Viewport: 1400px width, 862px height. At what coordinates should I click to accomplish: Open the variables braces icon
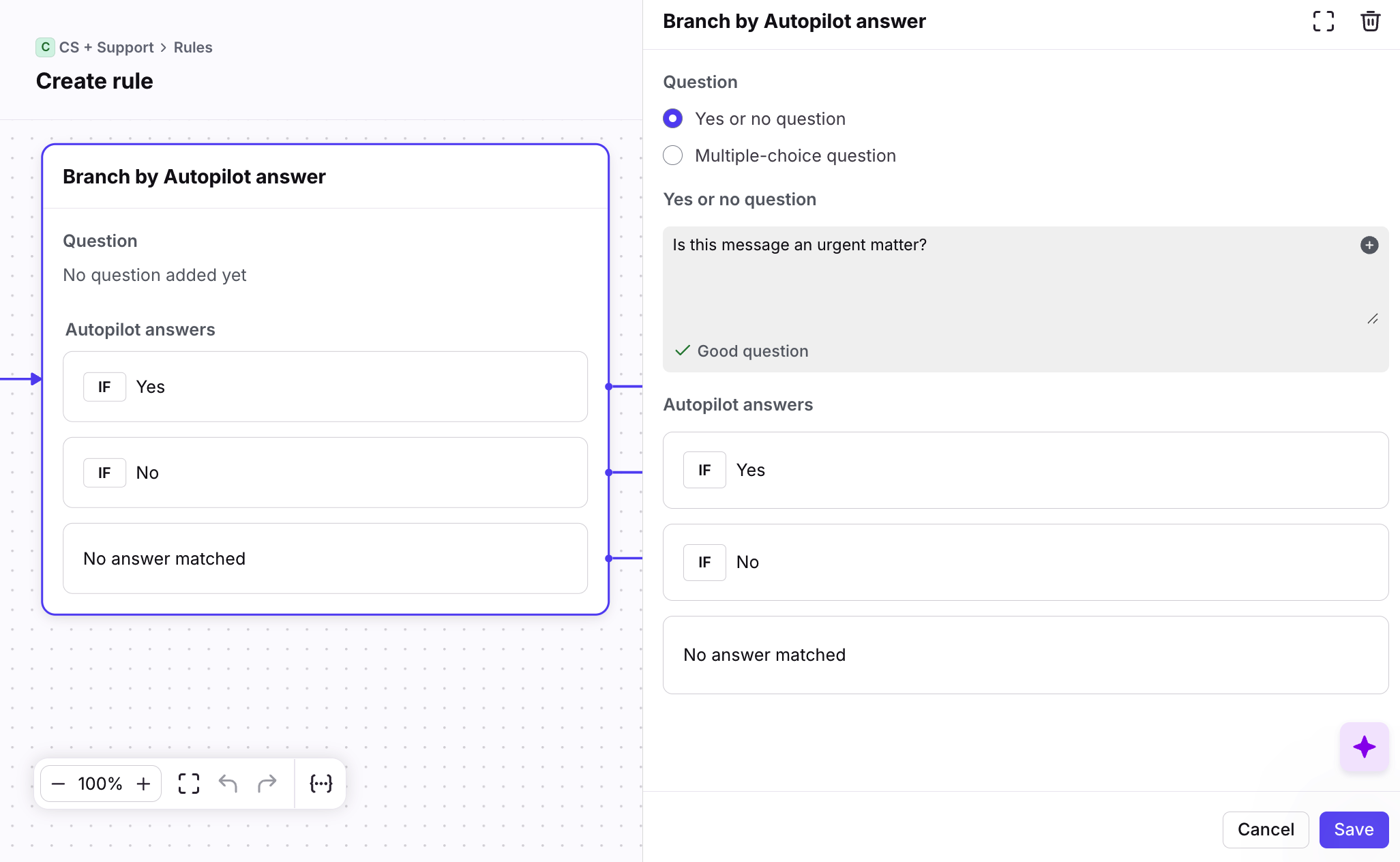321,784
